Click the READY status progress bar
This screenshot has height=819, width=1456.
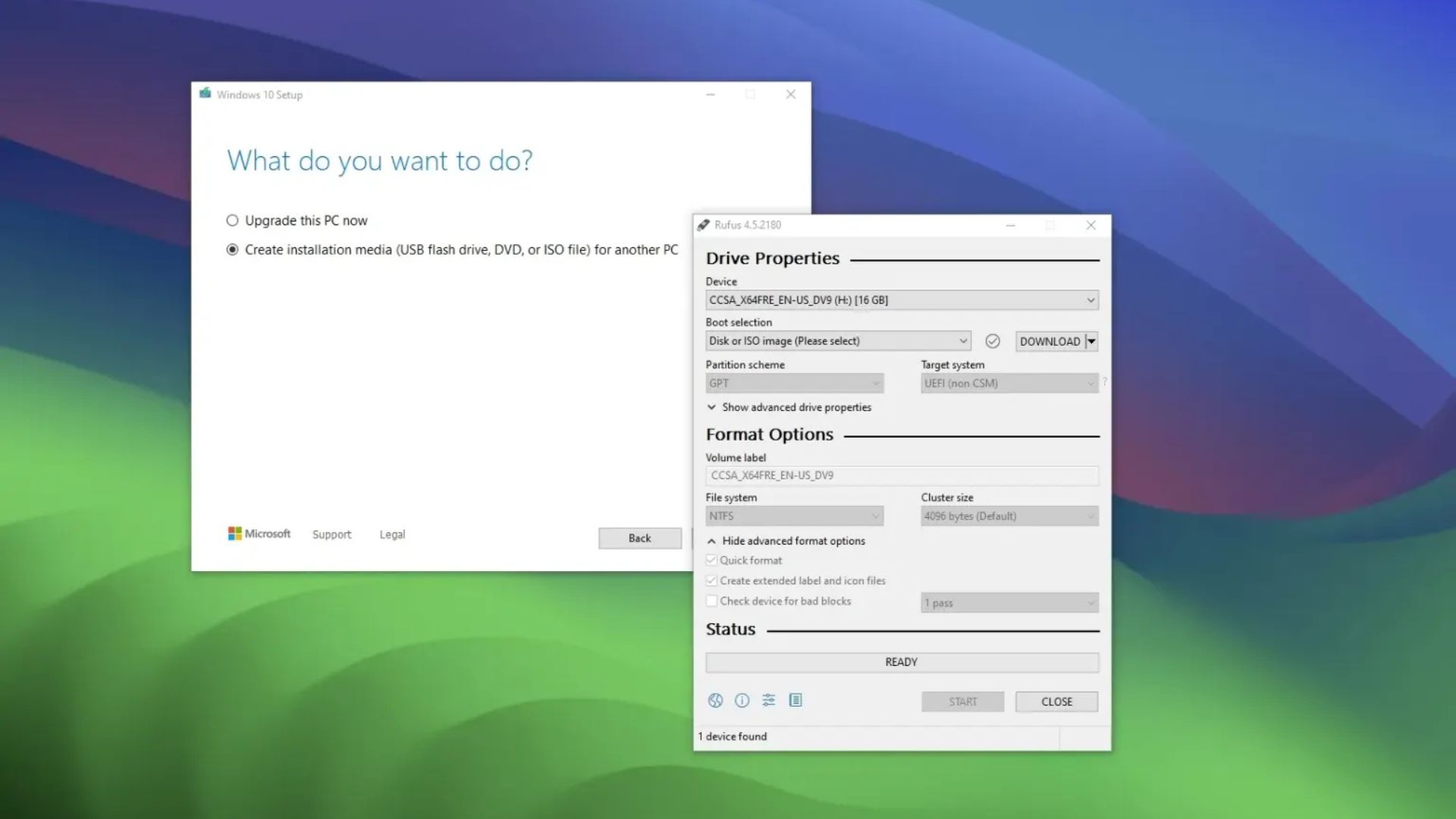click(902, 661)
